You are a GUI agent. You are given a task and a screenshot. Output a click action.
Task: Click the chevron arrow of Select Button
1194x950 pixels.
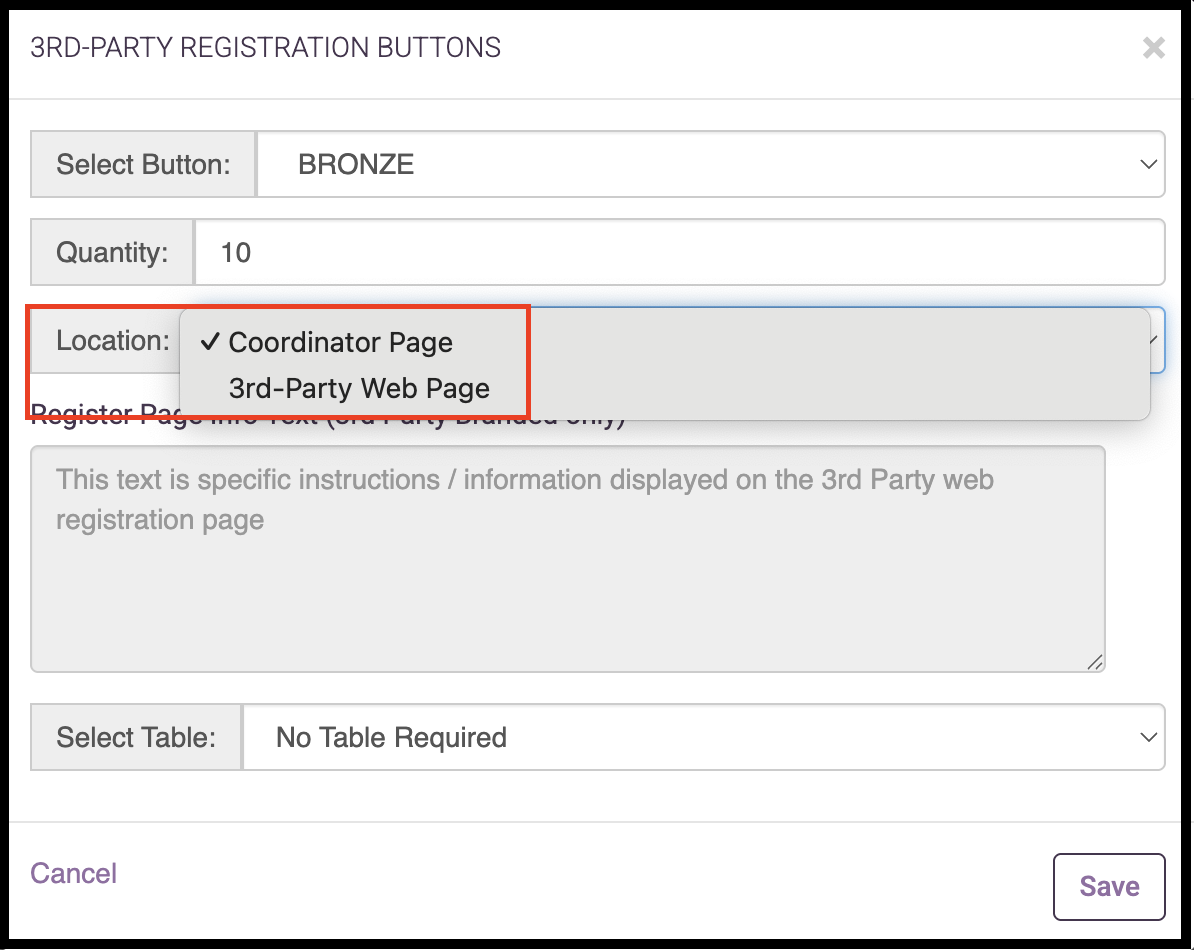point(1148,164)
